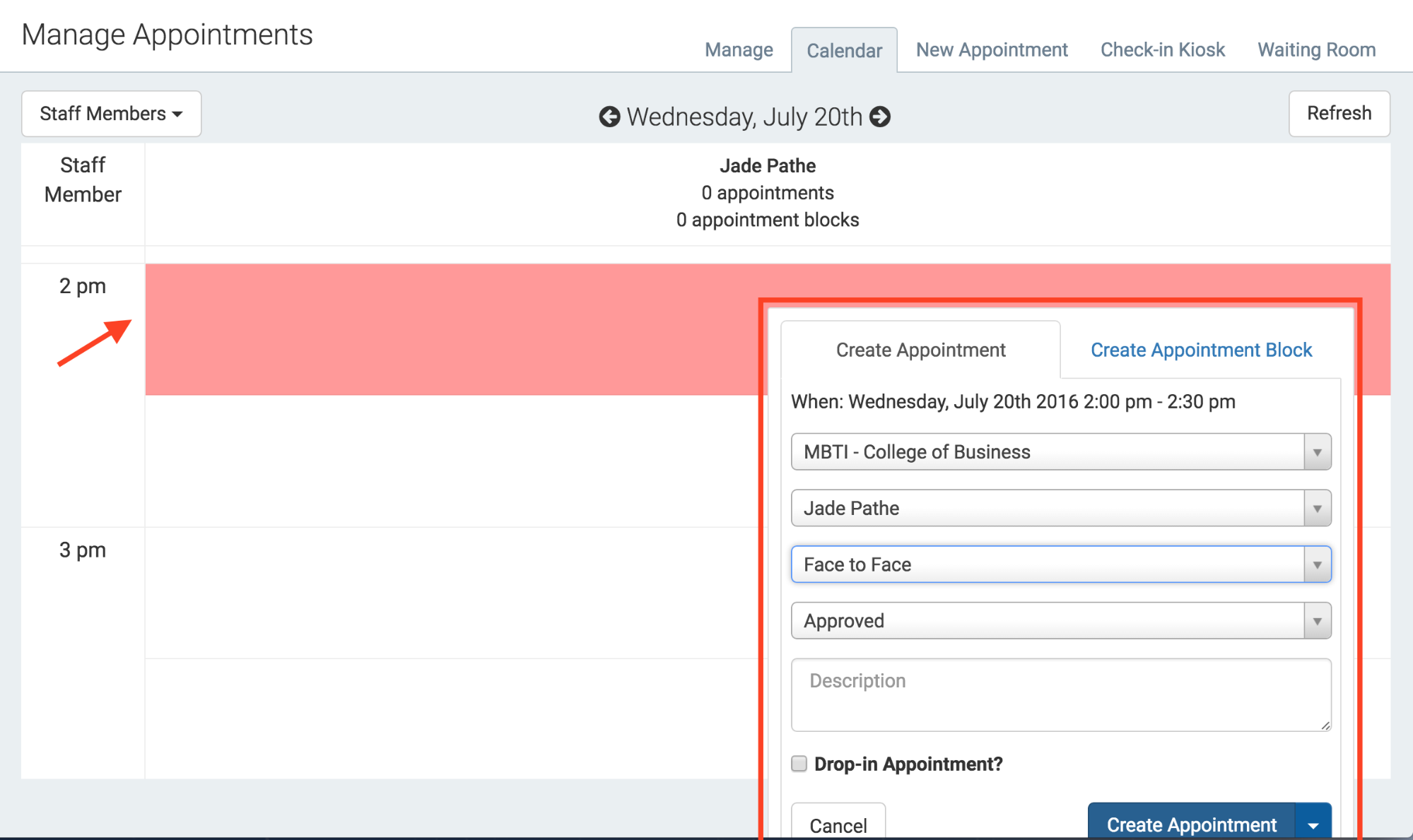The height and width of the screenshot is (840, 1413).
Task: Open the staff dropdown showing Jade Pathe
Action: (x=1316, y=508)
